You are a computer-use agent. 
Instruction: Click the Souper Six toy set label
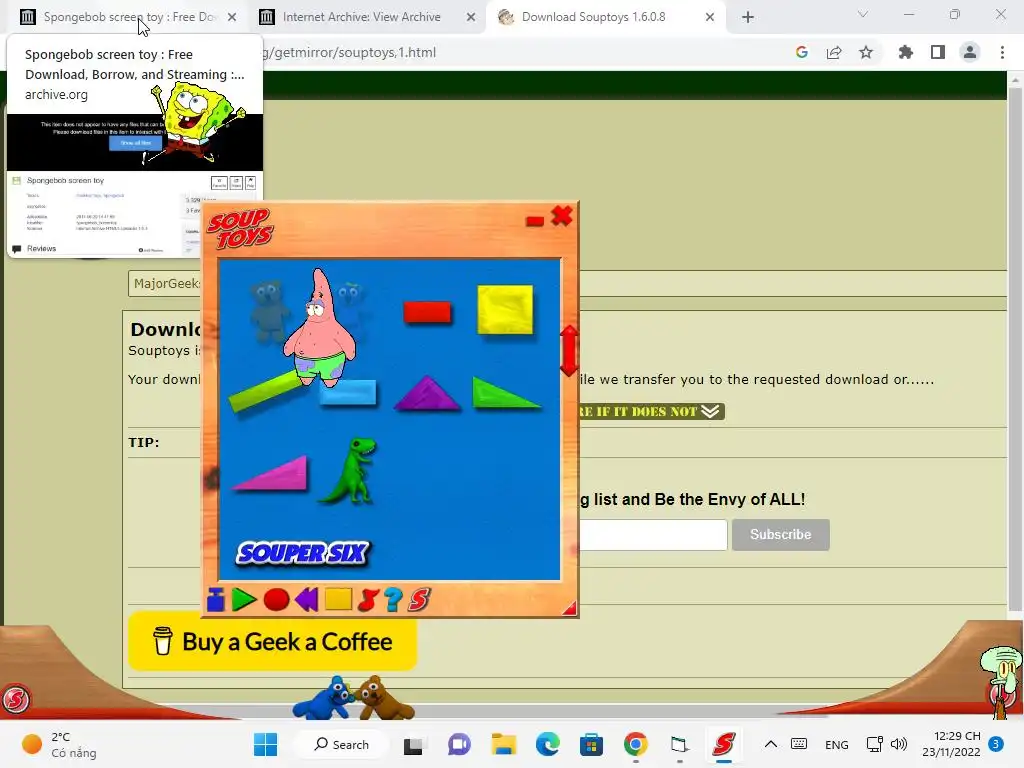(x=303, y=553)
